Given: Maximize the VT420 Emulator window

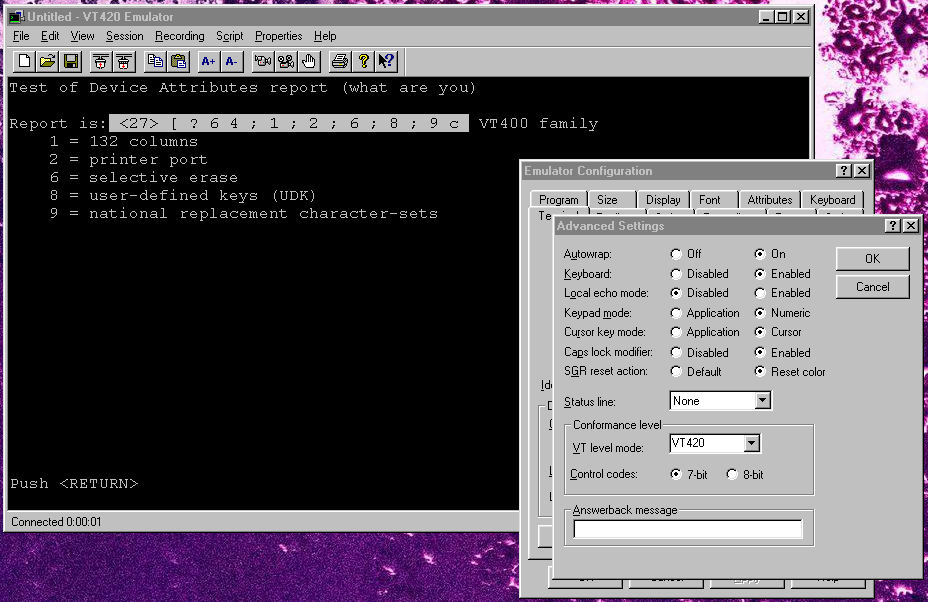Looking at the screenshot, I should pyautogui.click(x=782, y=17).
